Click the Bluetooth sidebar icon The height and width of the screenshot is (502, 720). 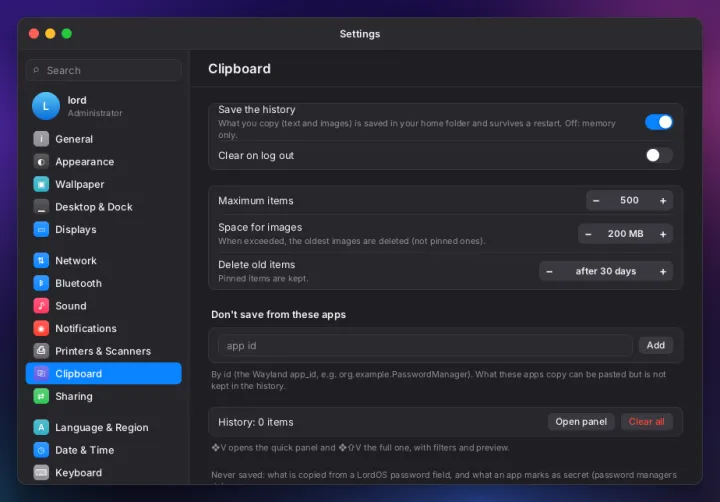pyautogui.click(x=41, y=283)
